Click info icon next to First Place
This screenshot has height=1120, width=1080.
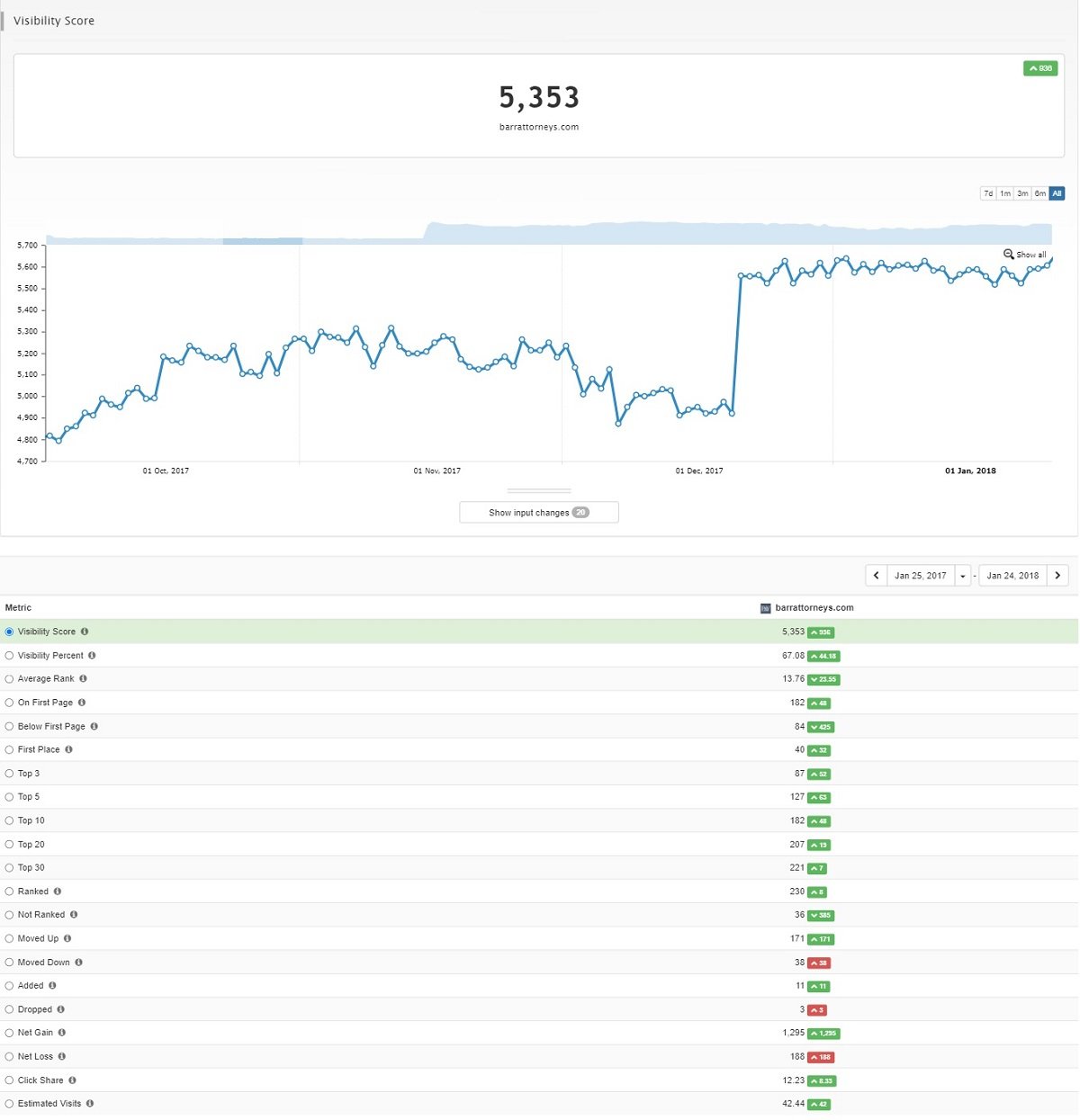[68, 749]
